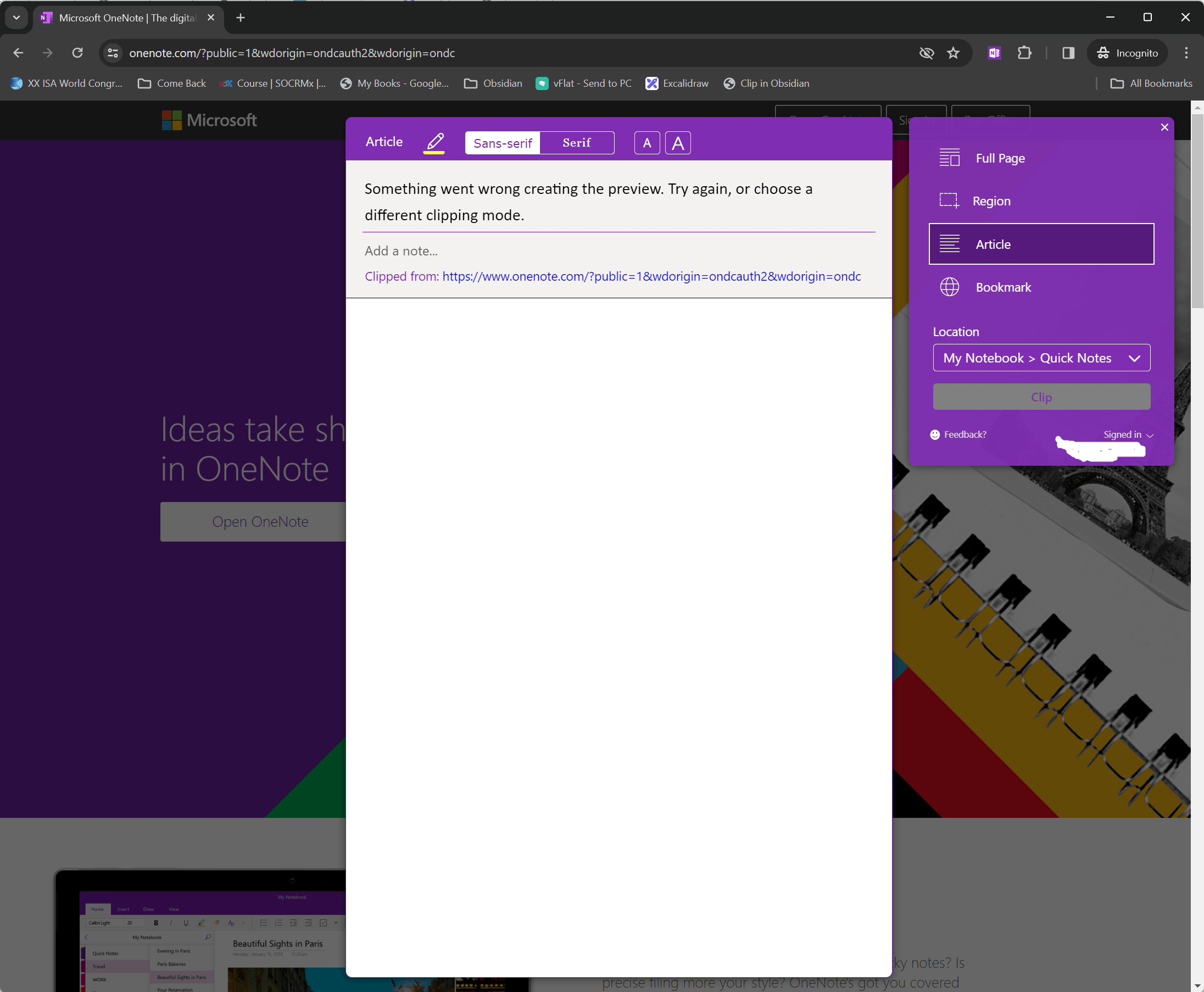This screenshot has height=992, width=1204.
Task: Open the Clipped from onenote.com link
Action: click(x=651, y=277)
